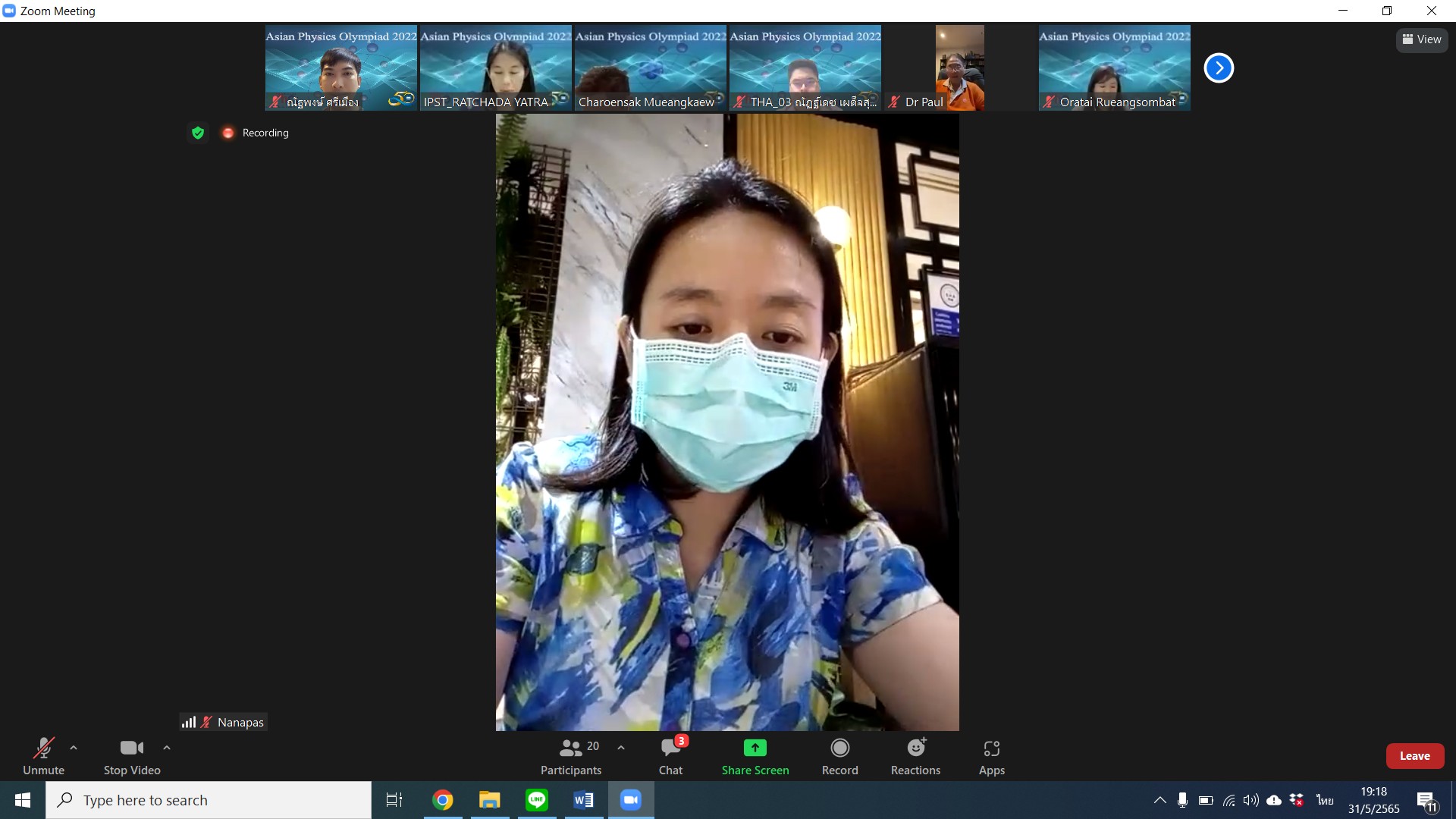Open audio options arrow next to Unmute
This screenshot has width=1456, height=819.
(74, 748)
